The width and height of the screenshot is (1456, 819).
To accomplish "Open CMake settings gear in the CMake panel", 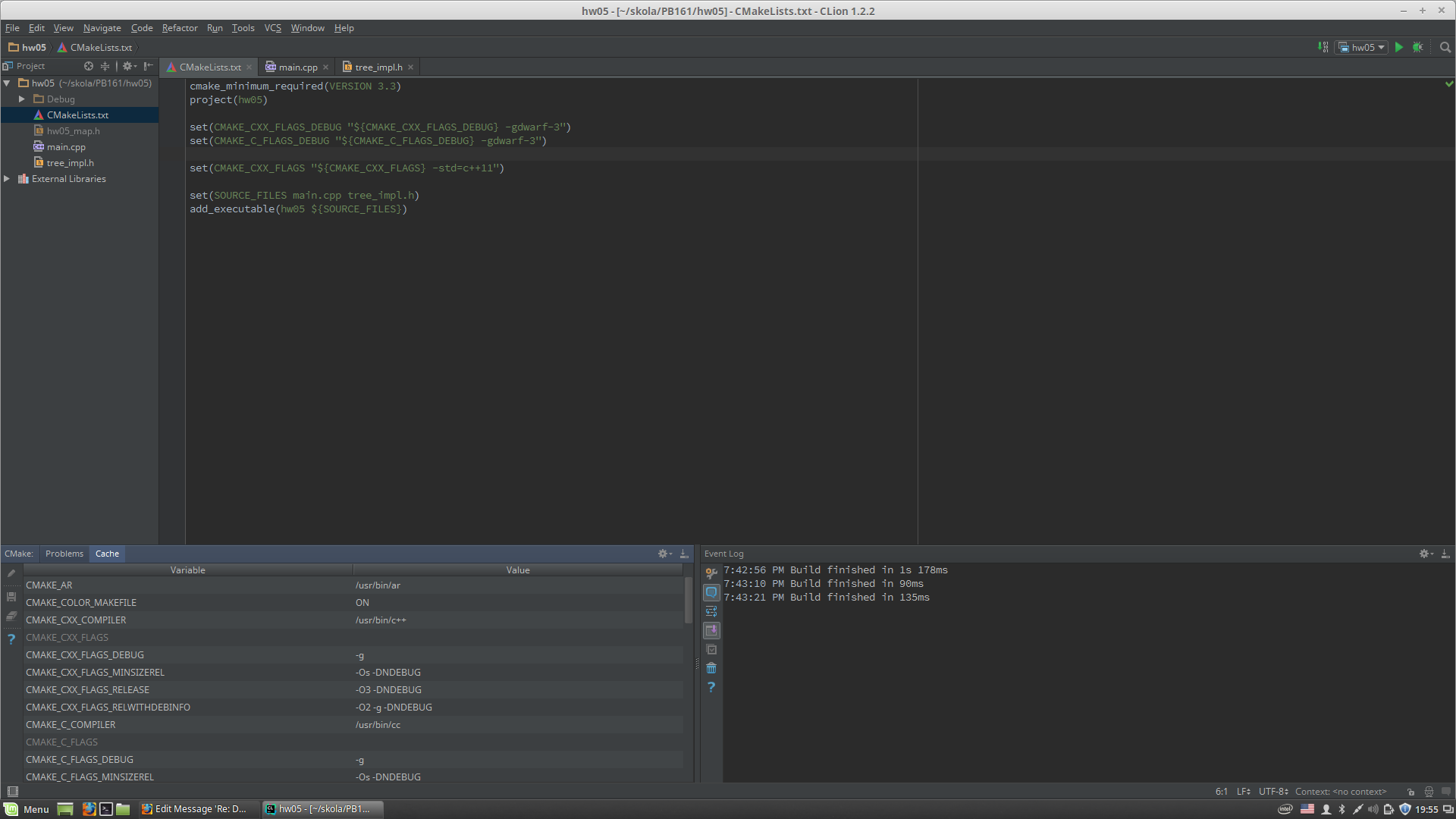I will point(664,554).
